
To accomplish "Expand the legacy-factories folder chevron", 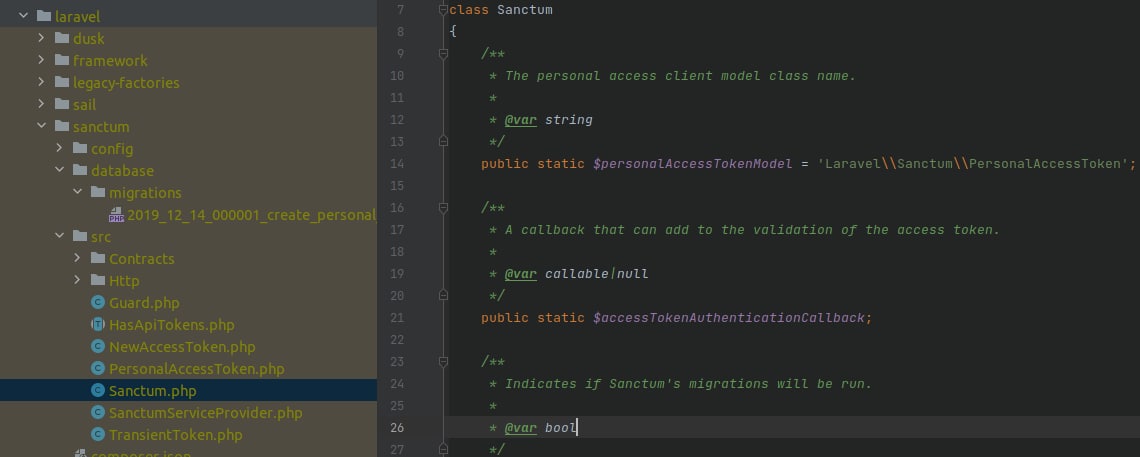I will [41, 82].
